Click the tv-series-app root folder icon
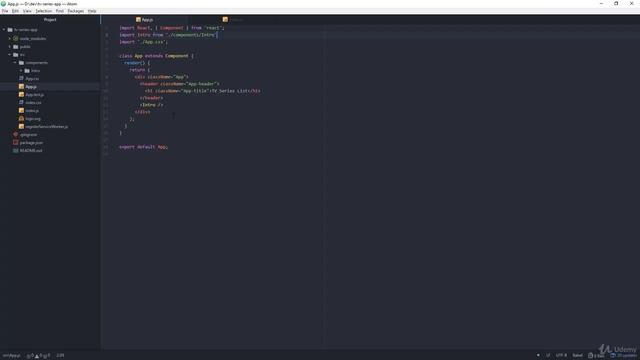Viewport: 640px width, 360px height. (10, 30)
